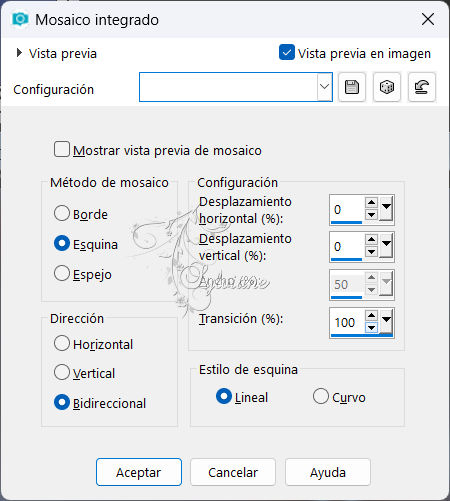The image size is (450, 501).
Task: Increase Transición value with up arrow
Action: (x=371, y=315)
